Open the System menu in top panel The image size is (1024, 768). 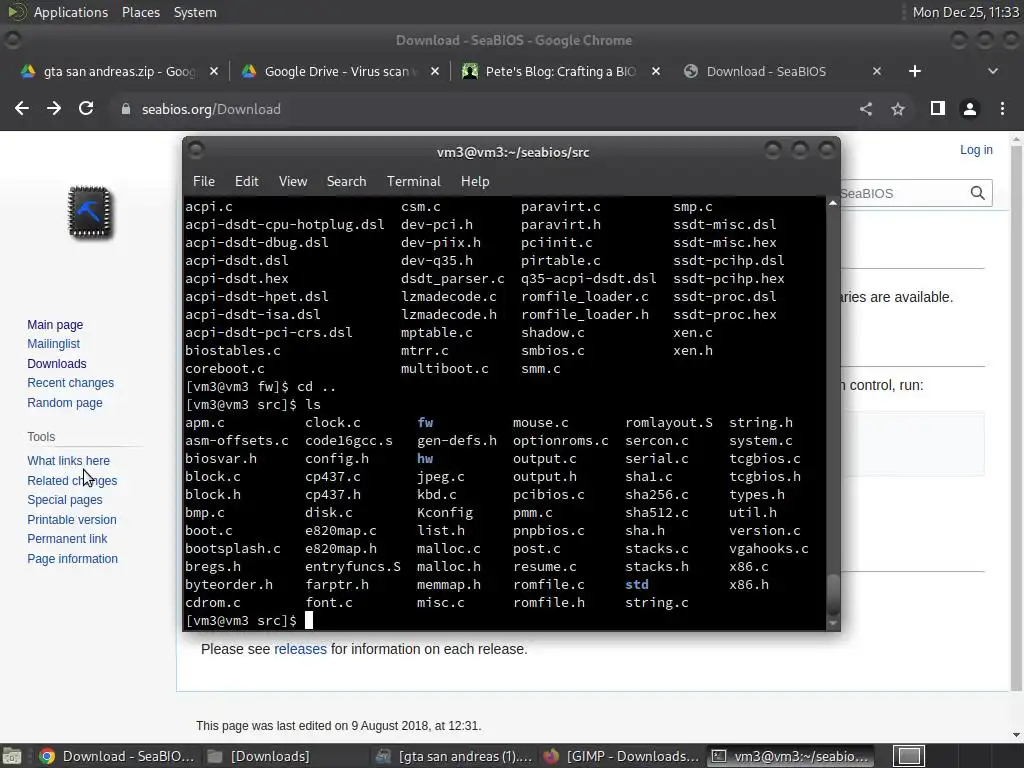195,12
